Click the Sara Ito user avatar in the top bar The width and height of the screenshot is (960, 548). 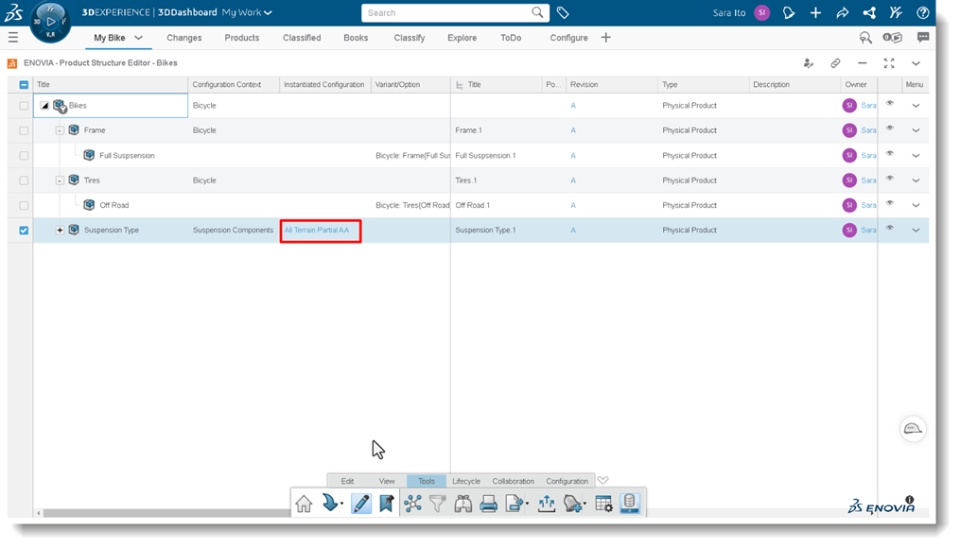click(762, 12)
